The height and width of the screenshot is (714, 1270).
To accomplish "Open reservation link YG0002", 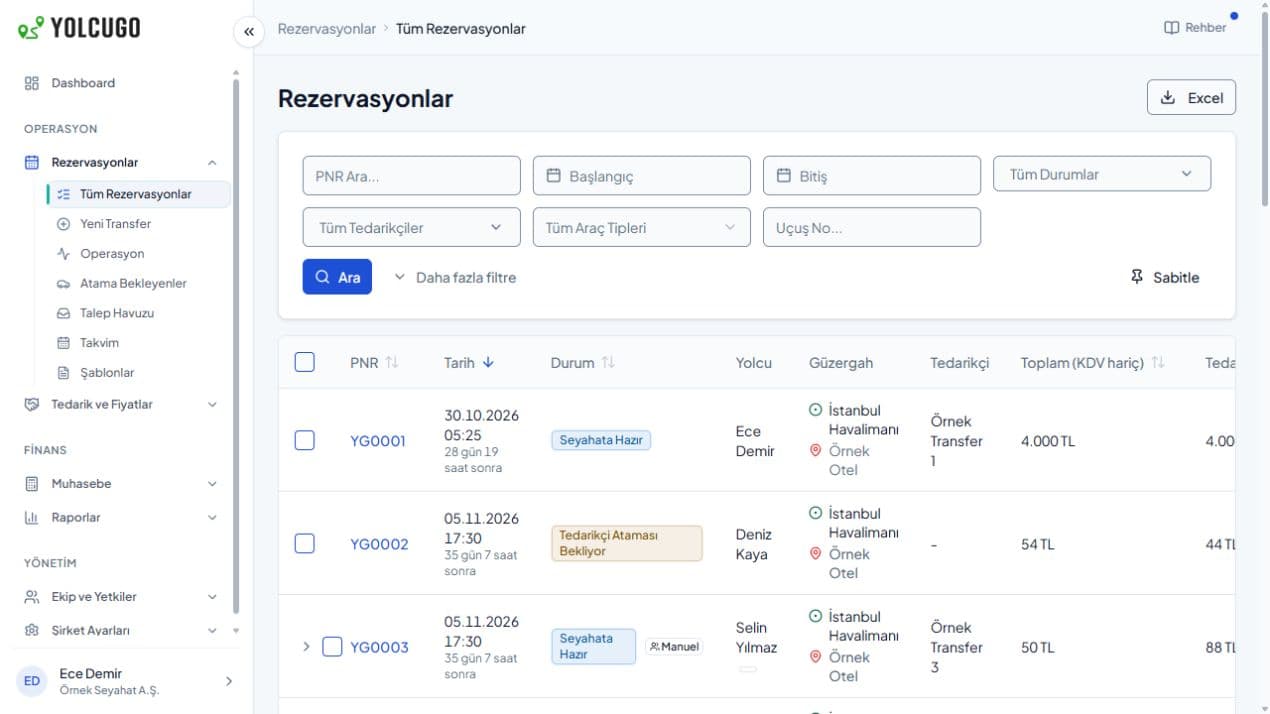I will click(x=379, y=544).
